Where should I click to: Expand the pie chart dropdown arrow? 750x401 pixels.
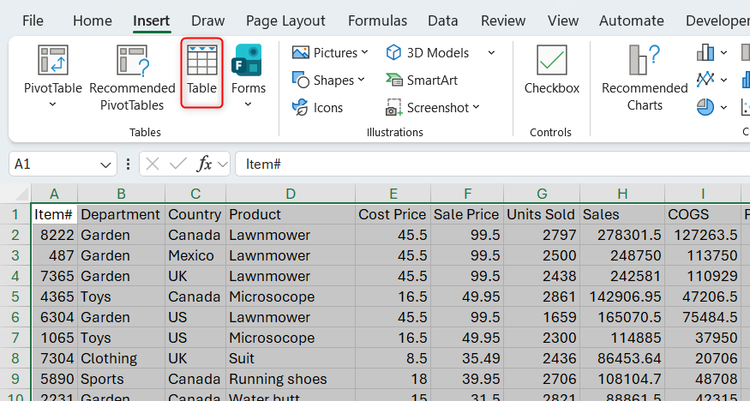(x=724, y=108)
